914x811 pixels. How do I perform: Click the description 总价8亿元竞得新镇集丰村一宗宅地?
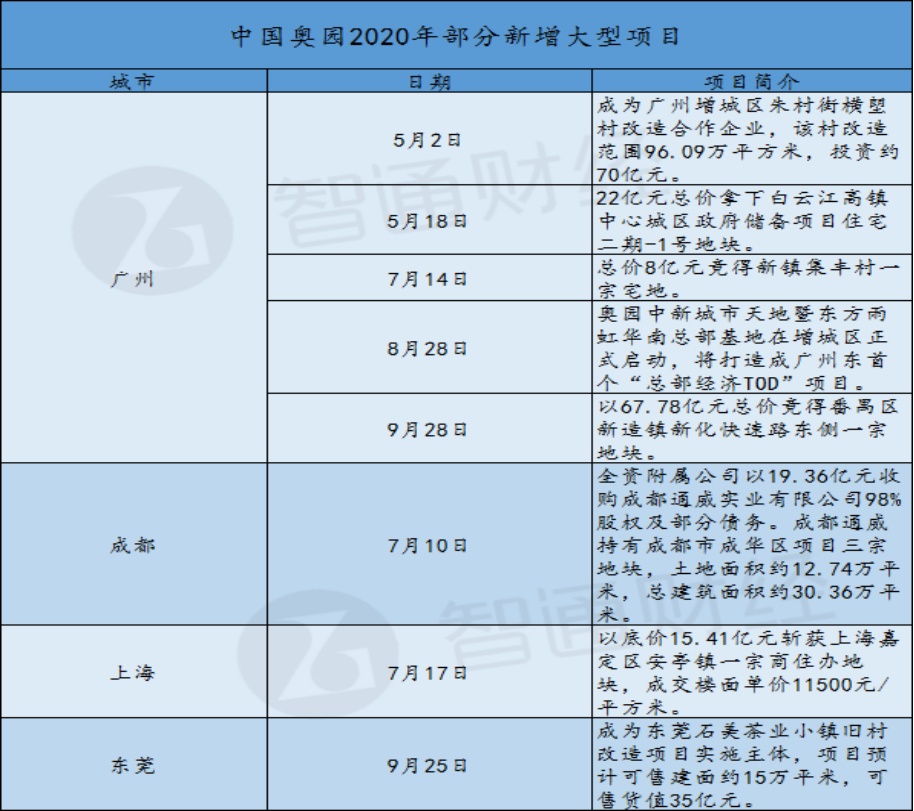click(x=752, y=278)
